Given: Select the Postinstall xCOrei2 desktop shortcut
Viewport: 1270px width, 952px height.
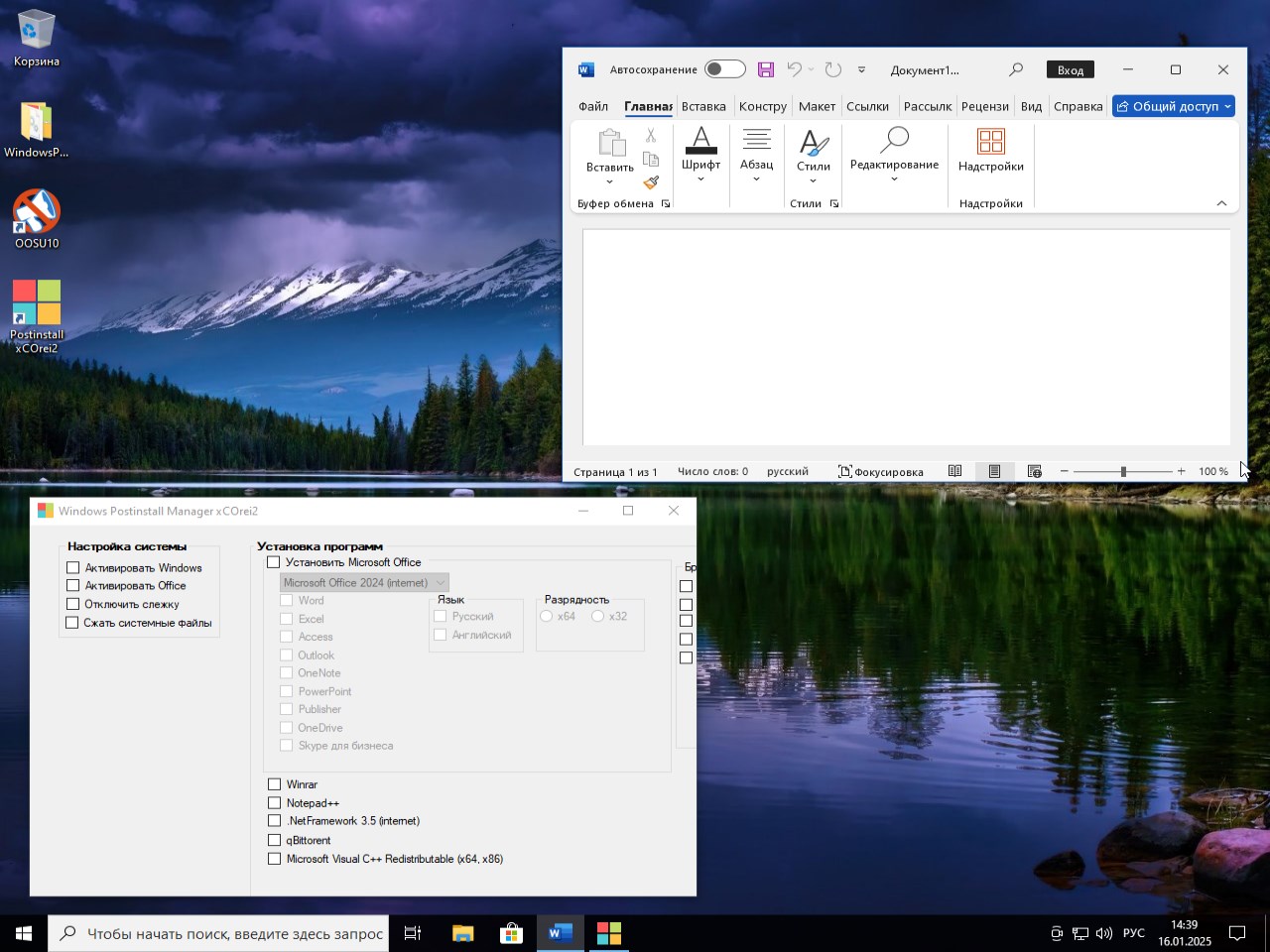Looking at the screenshot, I should pos(37,316).
